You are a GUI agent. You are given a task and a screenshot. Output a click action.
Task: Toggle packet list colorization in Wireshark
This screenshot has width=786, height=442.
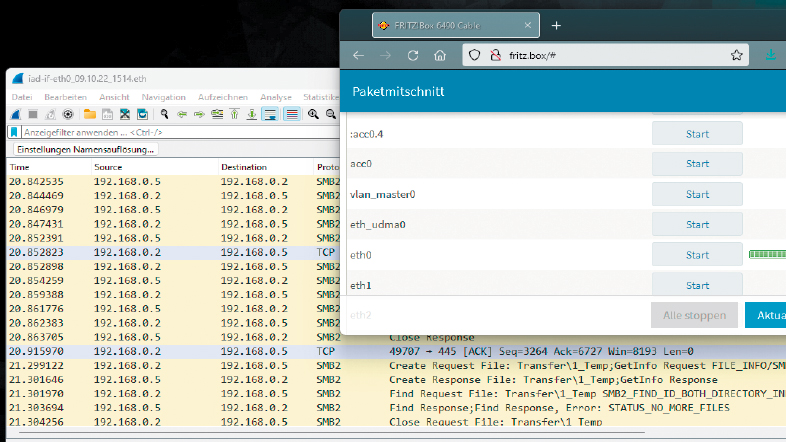click(x=291, y=115)
